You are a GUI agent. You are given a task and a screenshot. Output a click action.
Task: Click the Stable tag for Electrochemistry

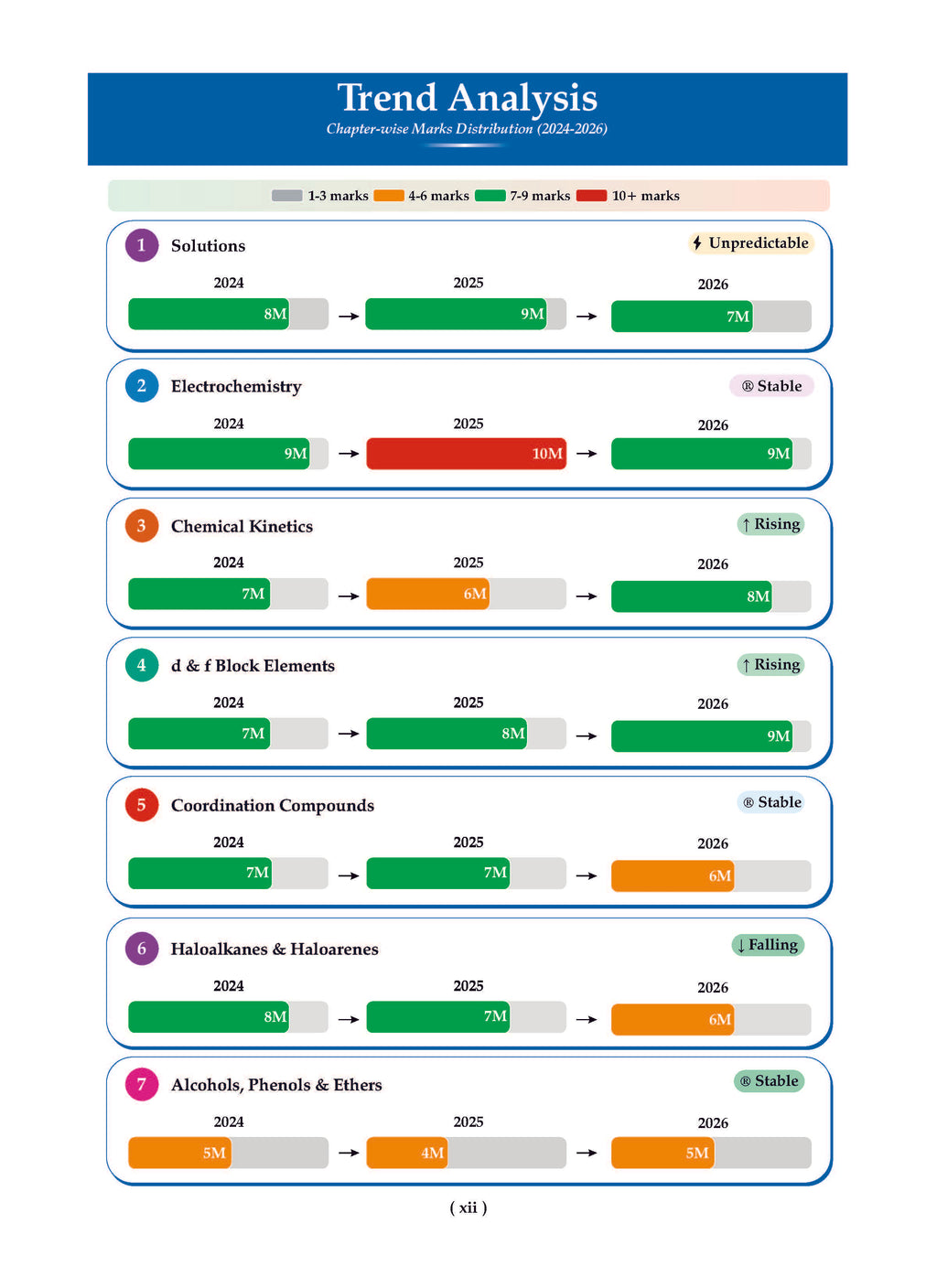771,386
